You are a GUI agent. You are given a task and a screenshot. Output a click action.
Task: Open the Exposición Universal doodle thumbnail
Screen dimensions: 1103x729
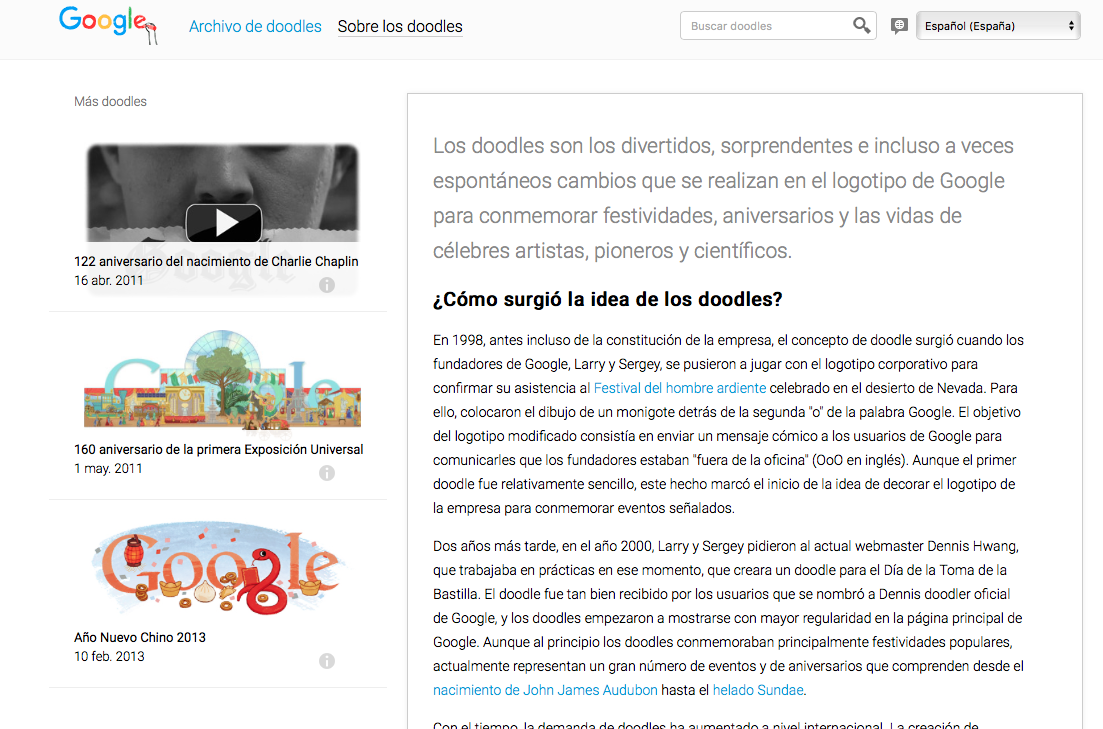[222, 382]
